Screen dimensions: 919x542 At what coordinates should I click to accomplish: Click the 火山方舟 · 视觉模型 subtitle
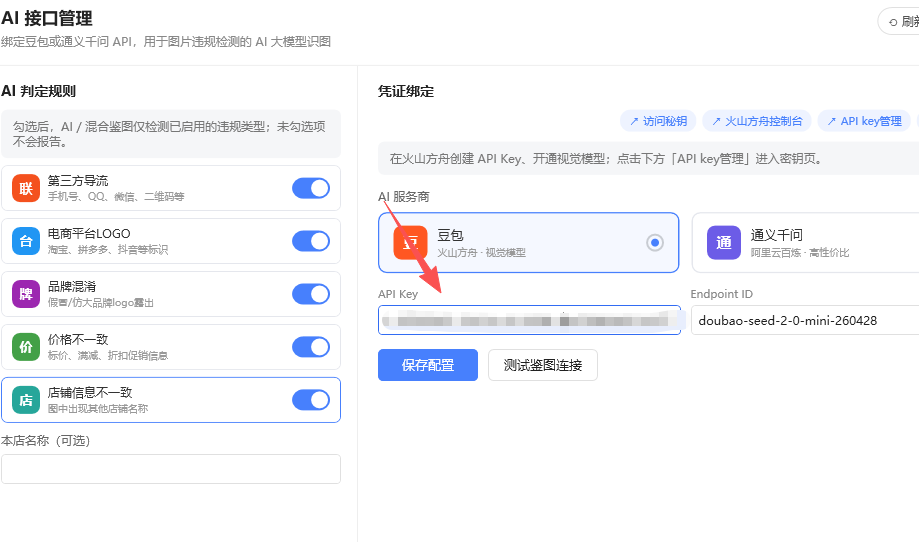[481, 253]
